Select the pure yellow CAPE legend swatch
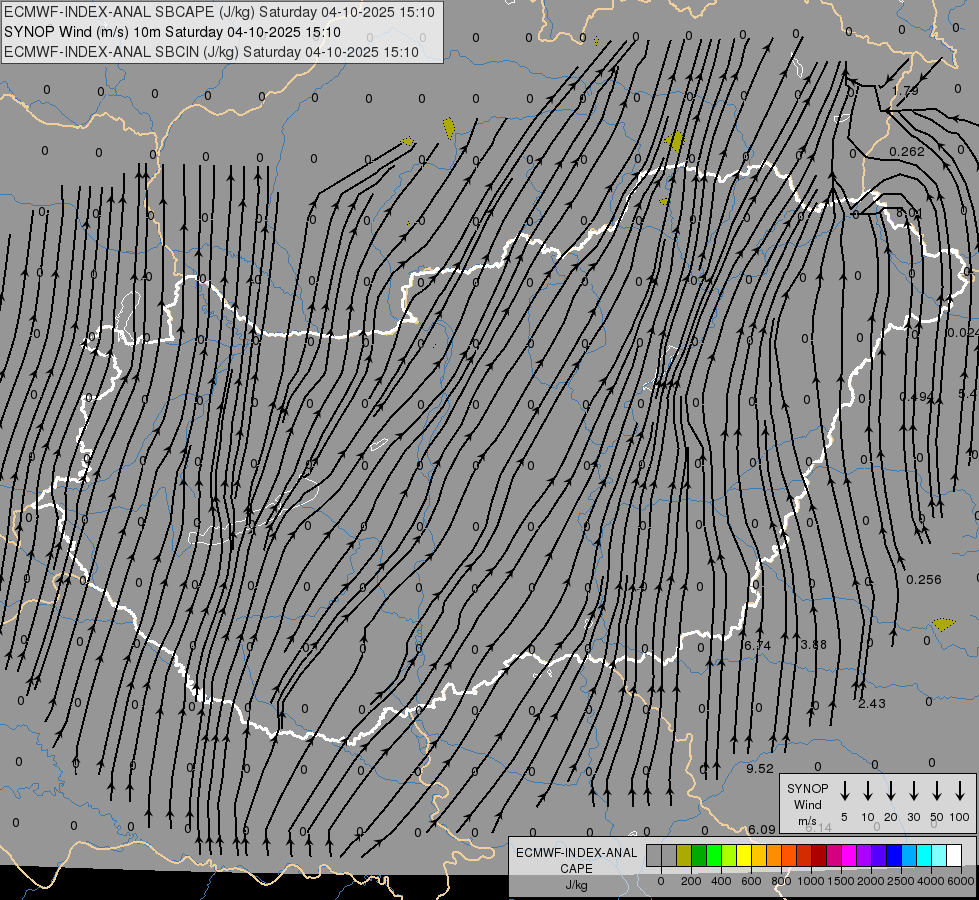979x900 pixels. point(744,855)
